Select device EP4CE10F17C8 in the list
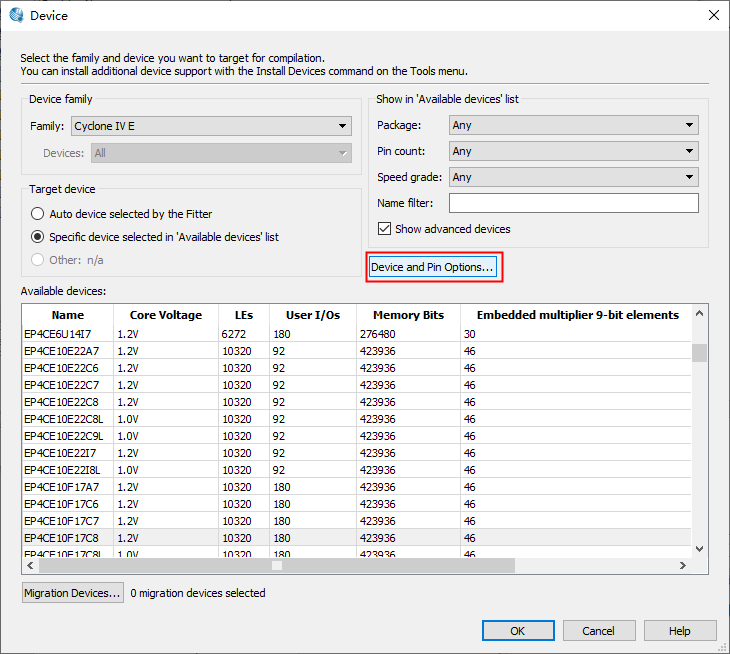 pos(61,537)
